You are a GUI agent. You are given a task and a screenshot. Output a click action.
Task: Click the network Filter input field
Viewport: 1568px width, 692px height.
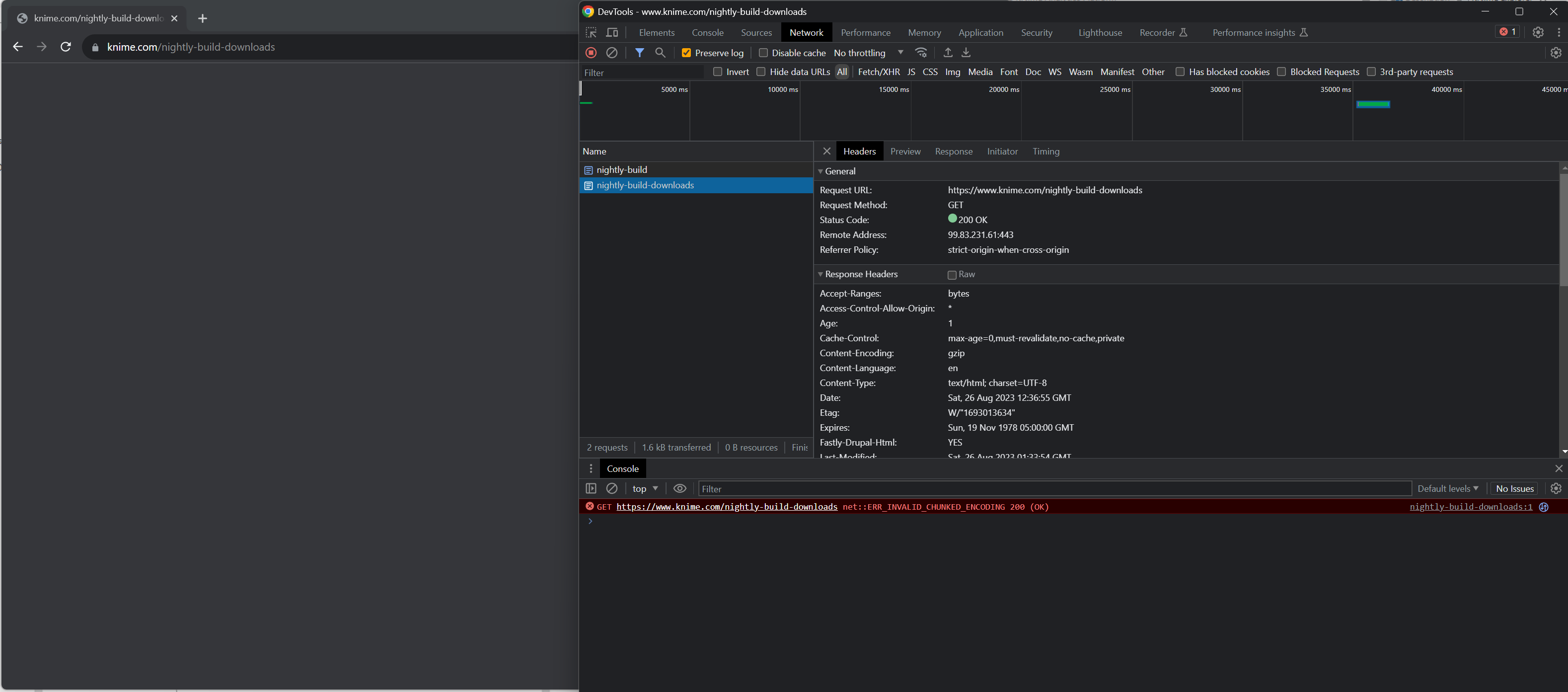click(642, 73)
